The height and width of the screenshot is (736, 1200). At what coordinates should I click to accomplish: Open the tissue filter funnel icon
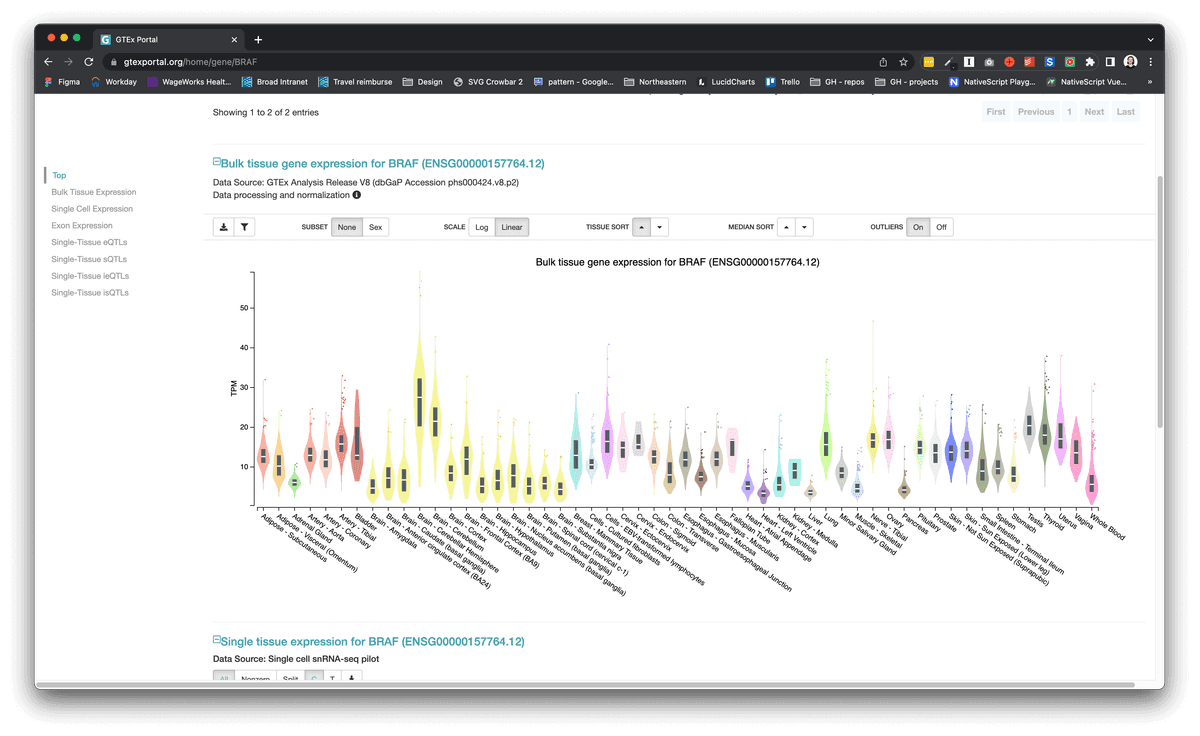tap(244, 227)
